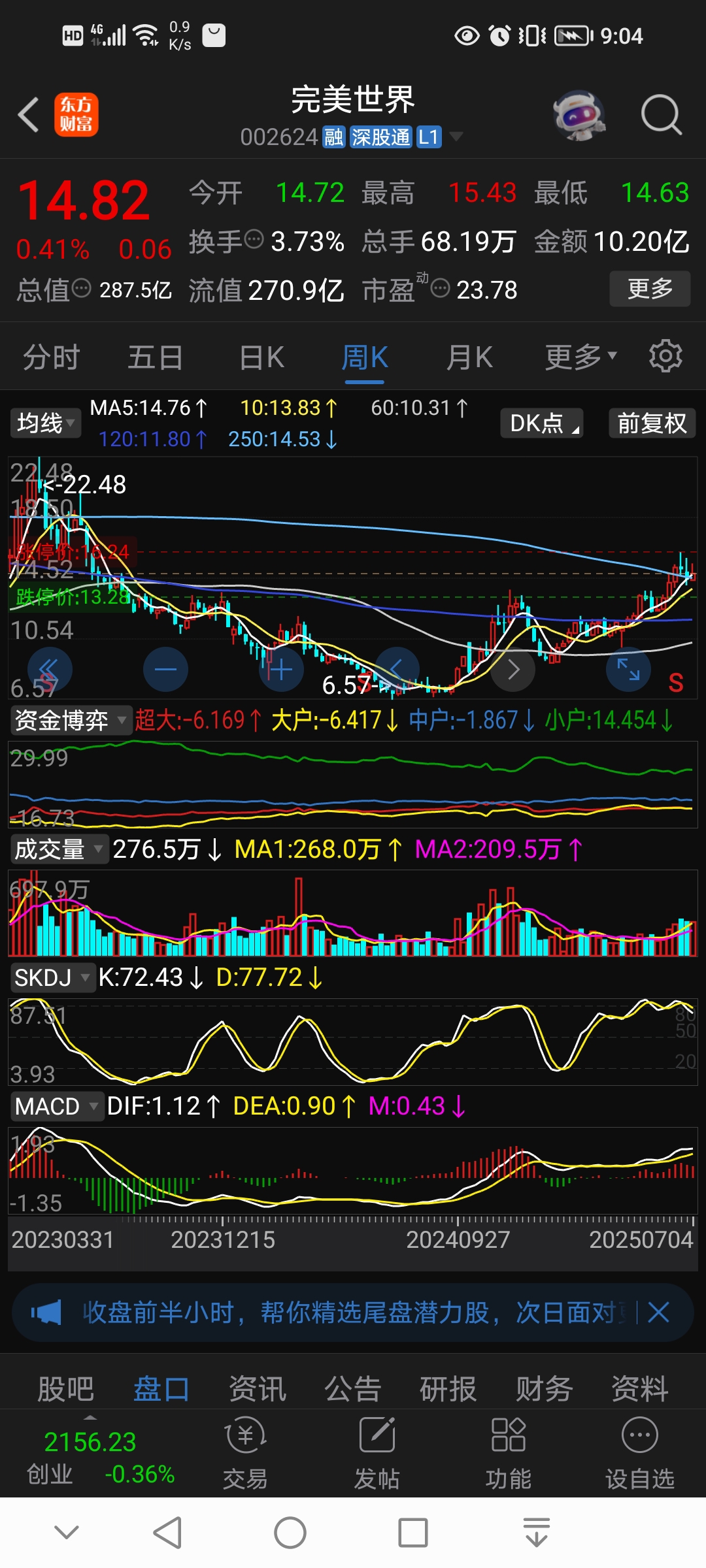Open 资讯 tab
The image size is (706, 1568).
point(257,1389)
